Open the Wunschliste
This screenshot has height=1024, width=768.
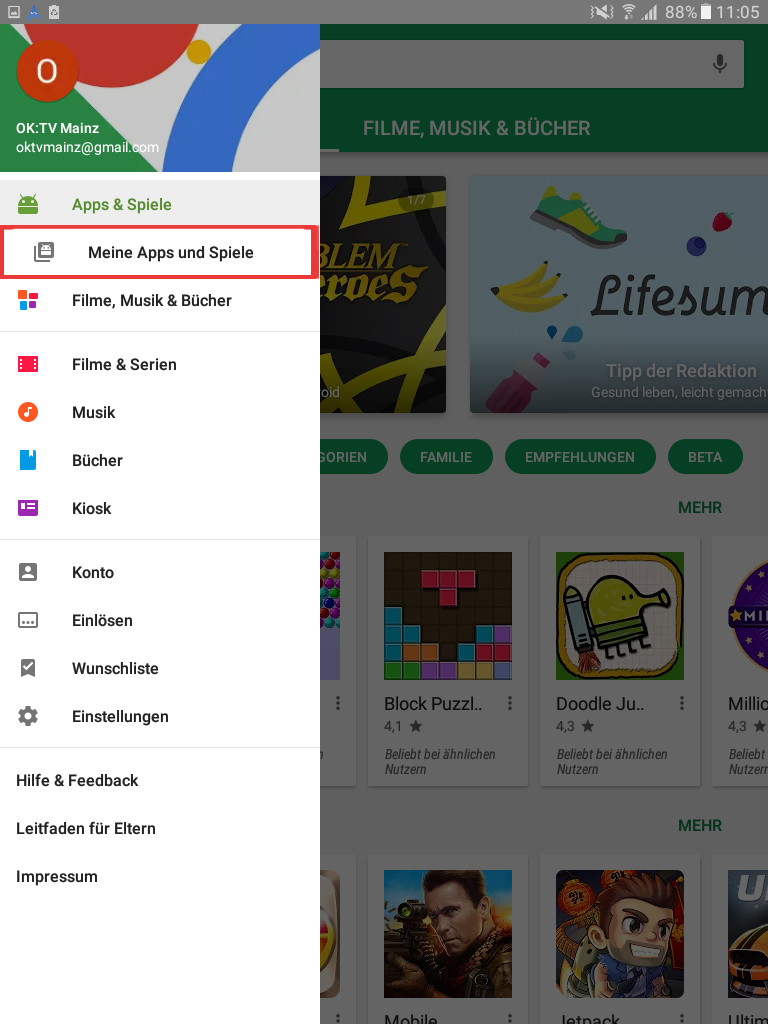coord(160,668)
